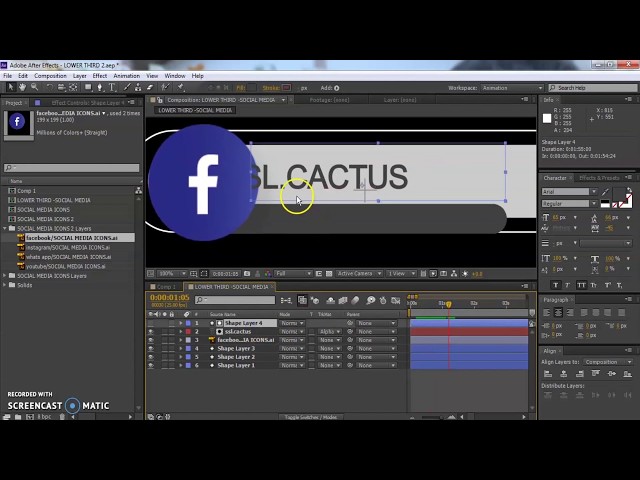Expand Shape Layer 4 properties triangle

[x=181, y=323]
